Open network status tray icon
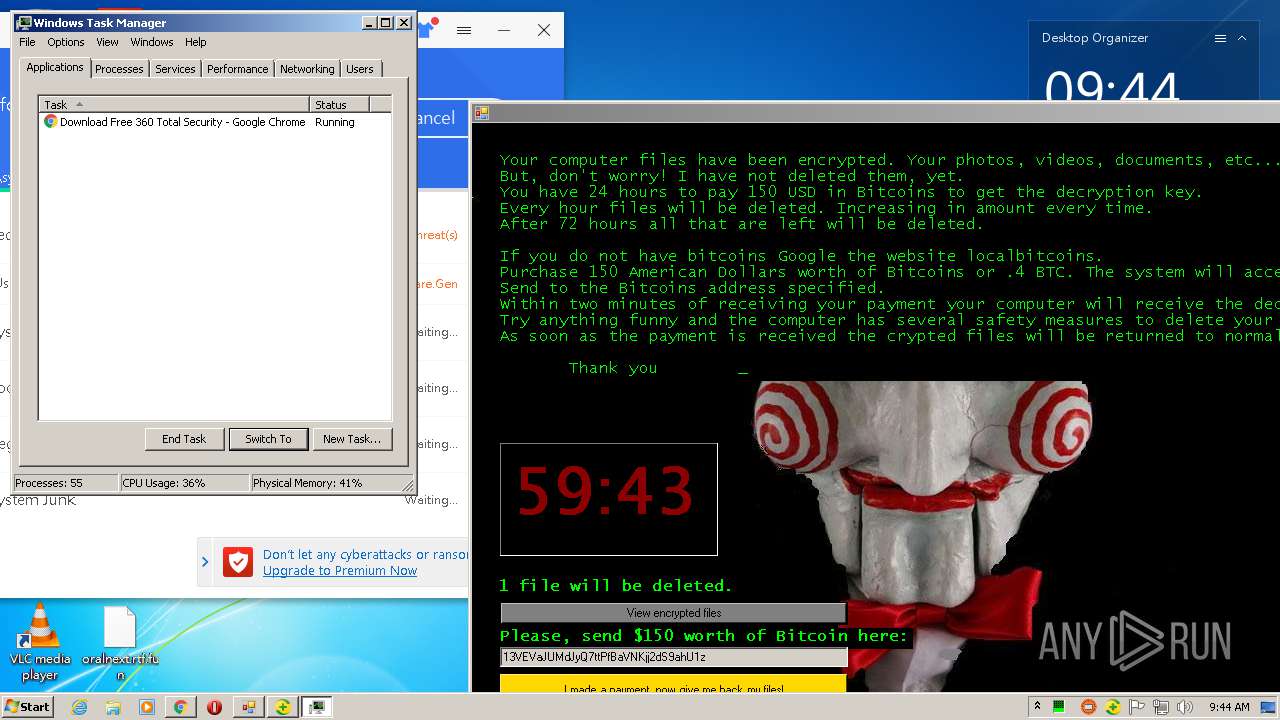1280x720 pixels. click(1161, 707)
